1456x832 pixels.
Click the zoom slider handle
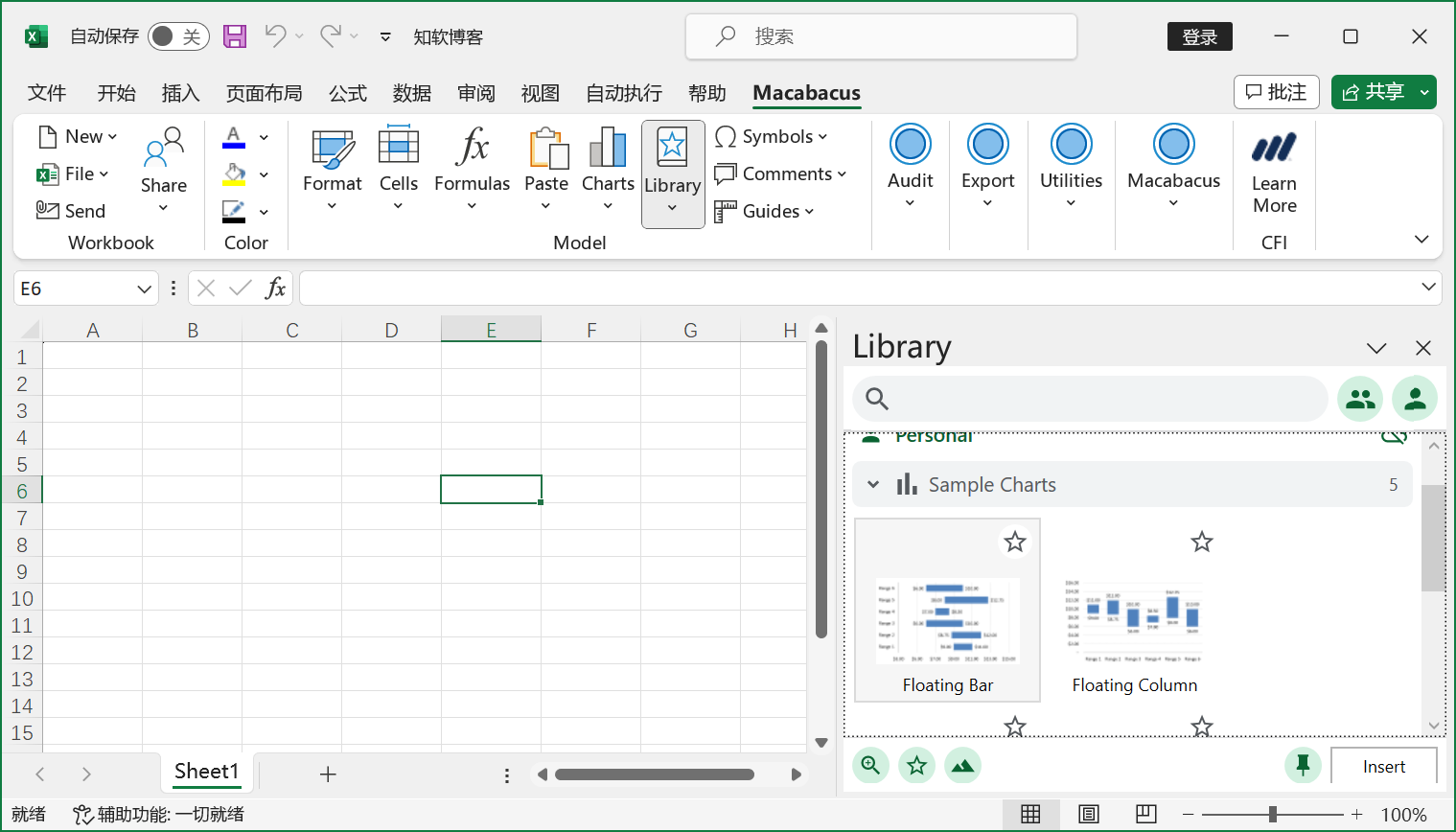(x=1272, y=815)
